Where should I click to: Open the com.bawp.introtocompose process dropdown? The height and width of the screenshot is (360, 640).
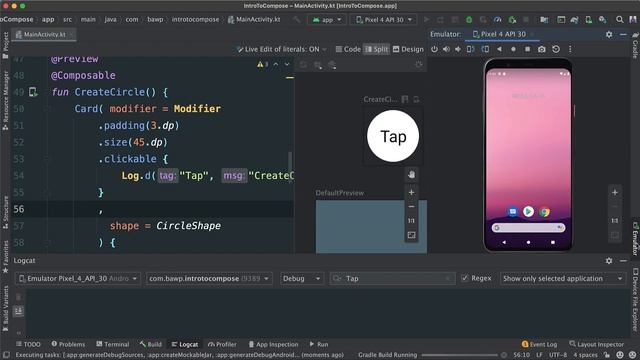point(209,278)
